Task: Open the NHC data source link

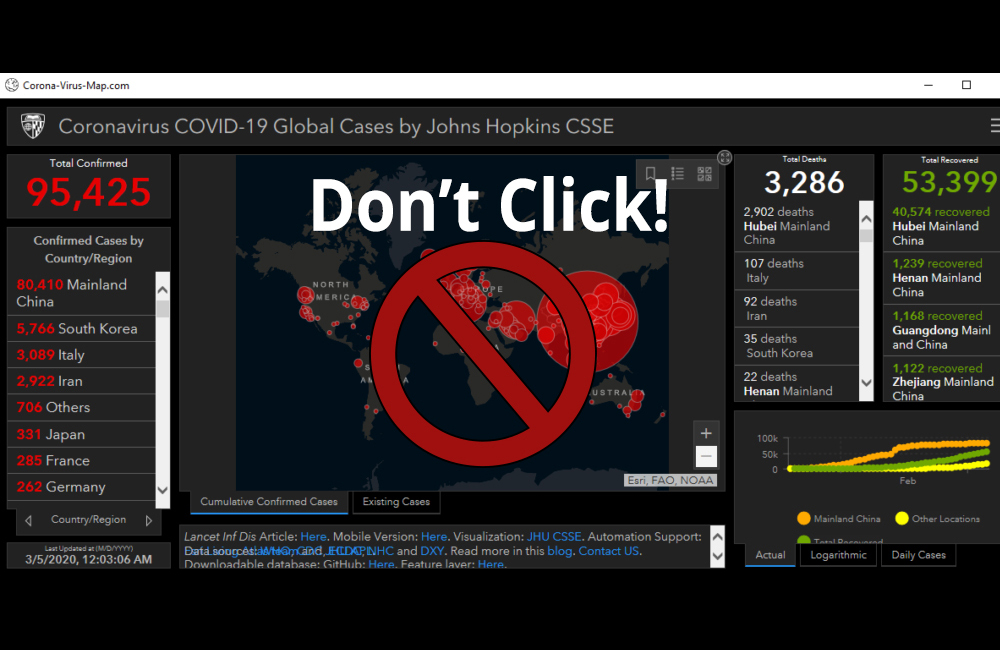Action: 380,551
